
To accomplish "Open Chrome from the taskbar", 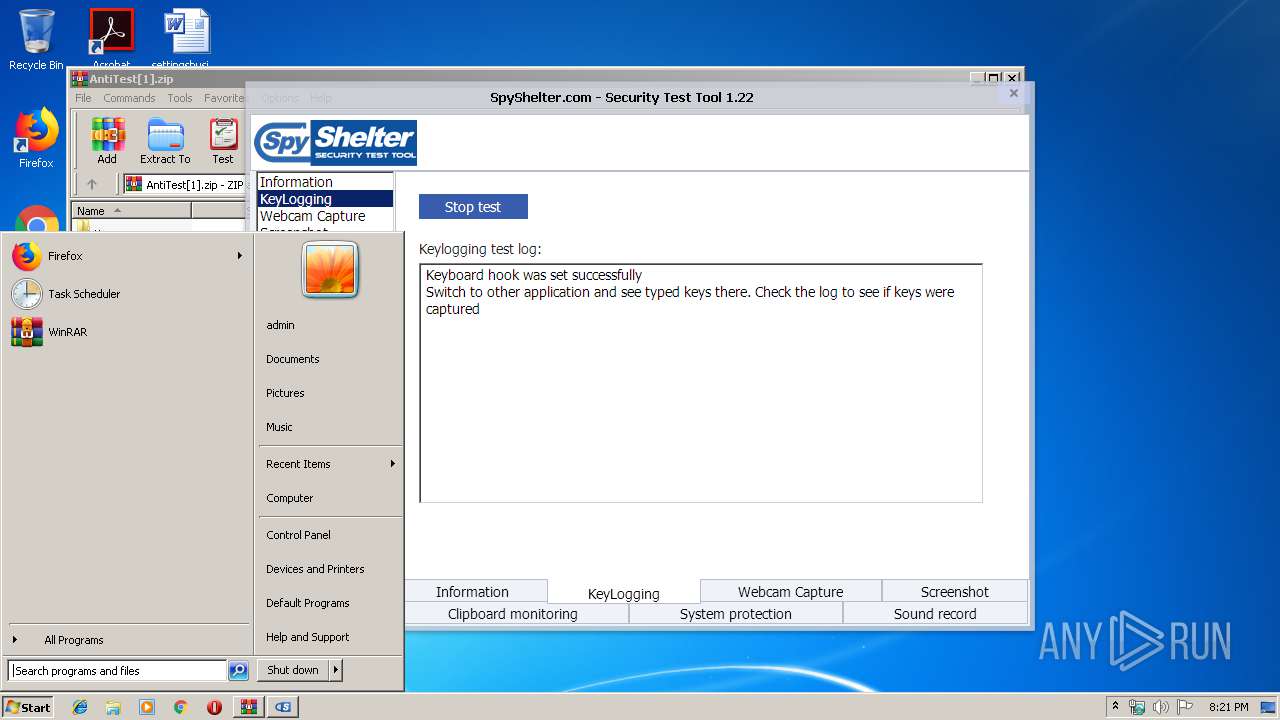I will pos(180,707).
